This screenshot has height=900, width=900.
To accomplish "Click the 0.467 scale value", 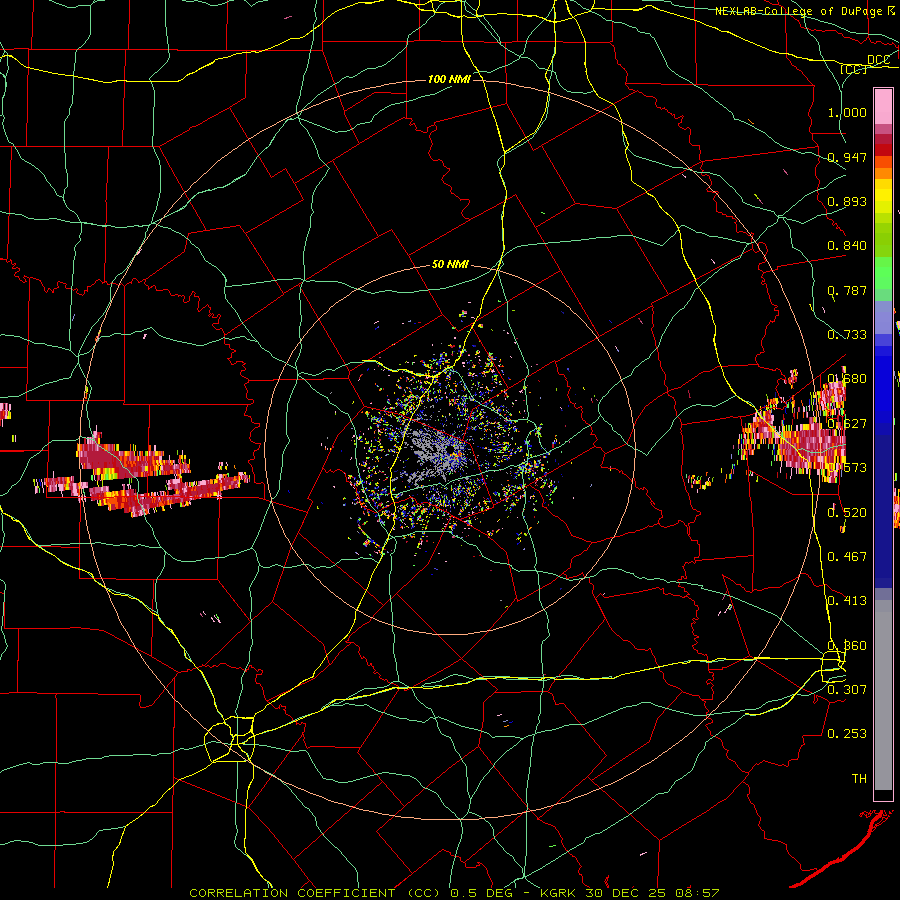I will click(x=847, y=556).
